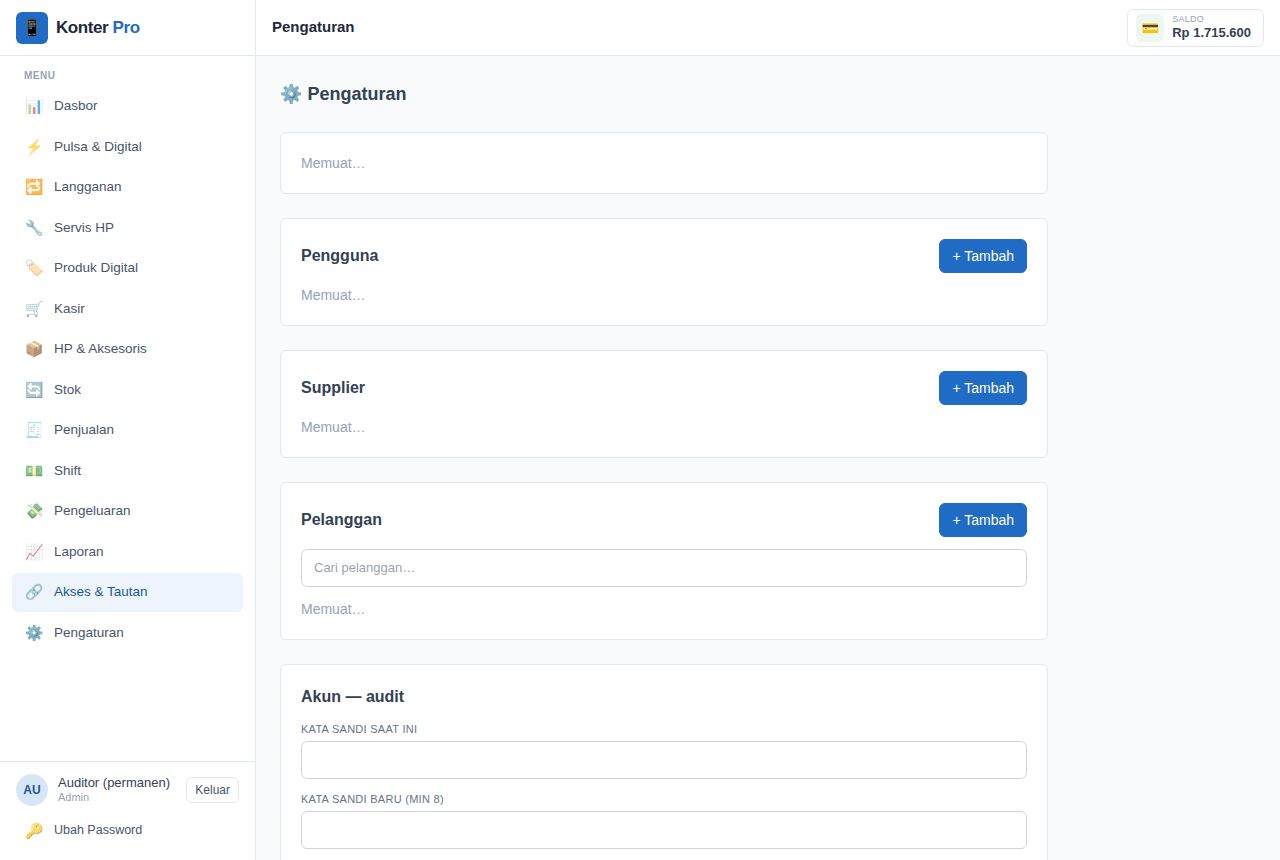Click the Kata Sandi Saat Ini field
The width and height of the screenshot is (1280, 860).
[664, 760]
